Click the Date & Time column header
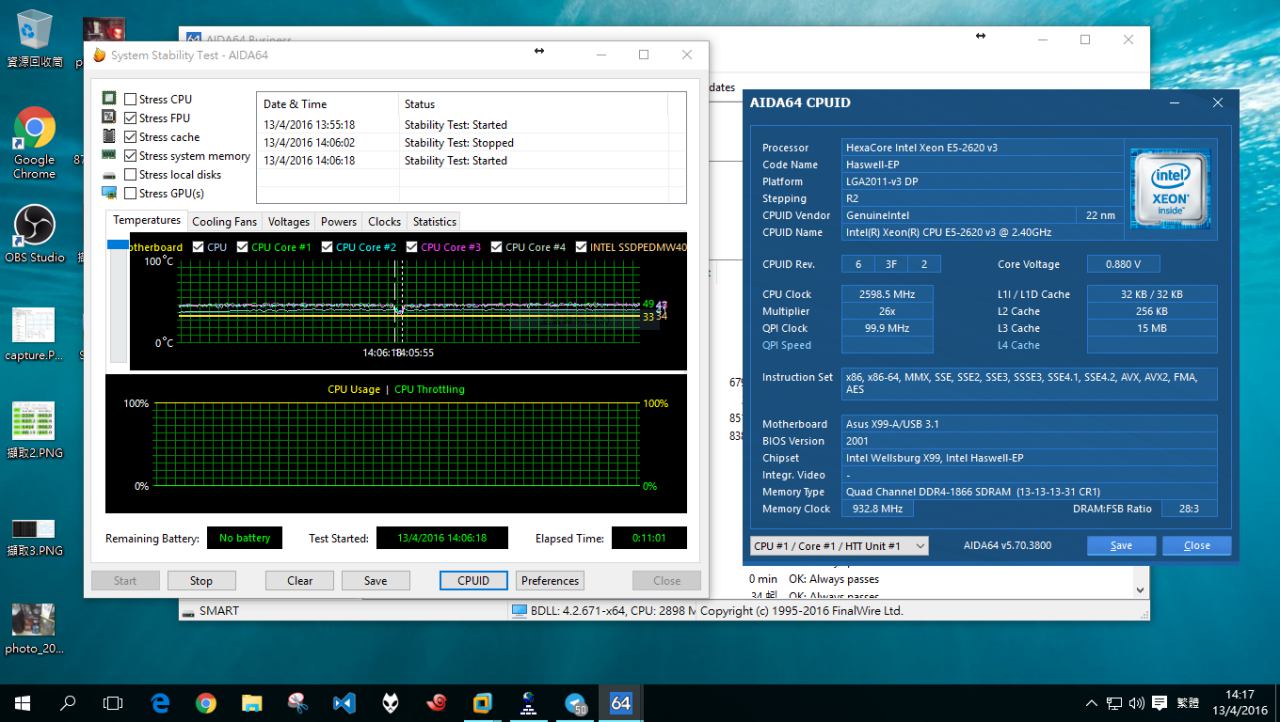 click(x=328, y=104)
